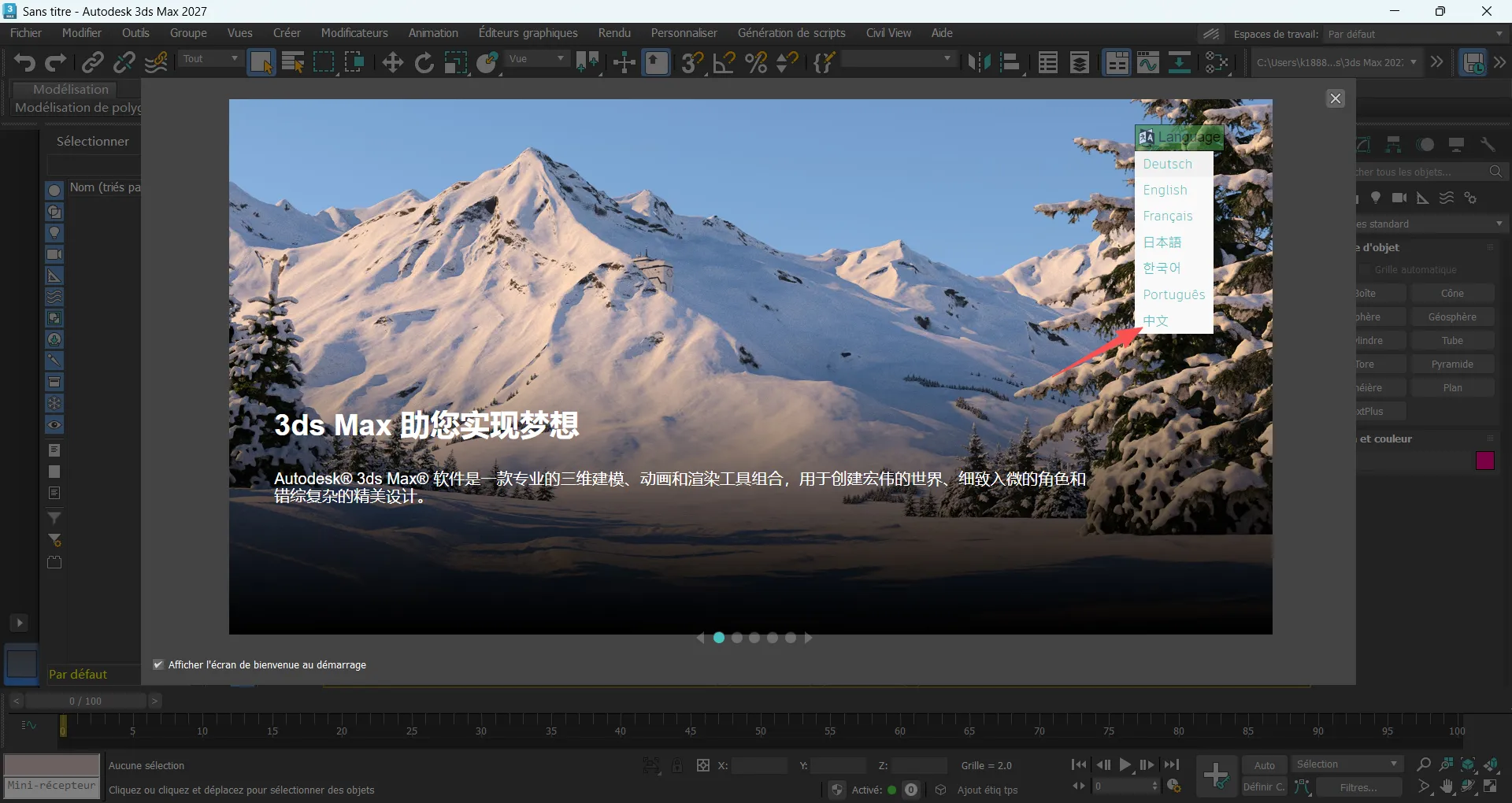Screen dimensions: 1512x803
Task: Open the Rendu menu
Action: pos(614,33)
